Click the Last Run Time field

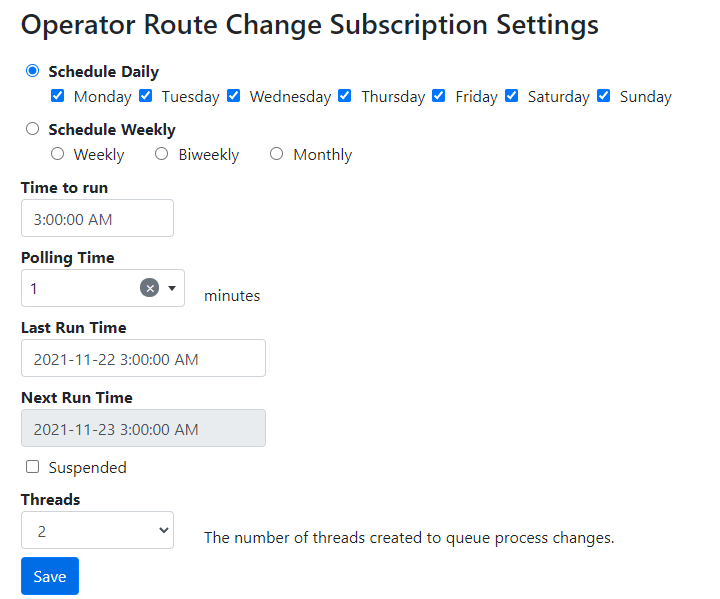point(143,358)
